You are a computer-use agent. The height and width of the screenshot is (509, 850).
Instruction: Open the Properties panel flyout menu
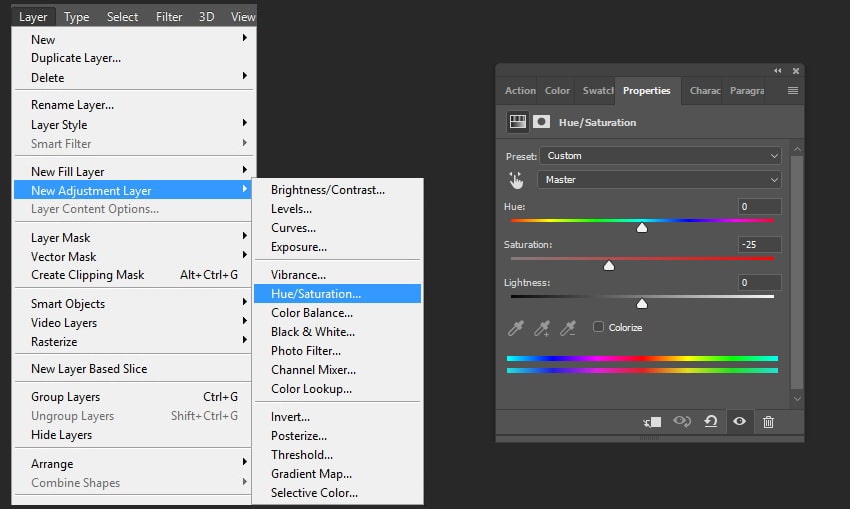tap(792, 90)
